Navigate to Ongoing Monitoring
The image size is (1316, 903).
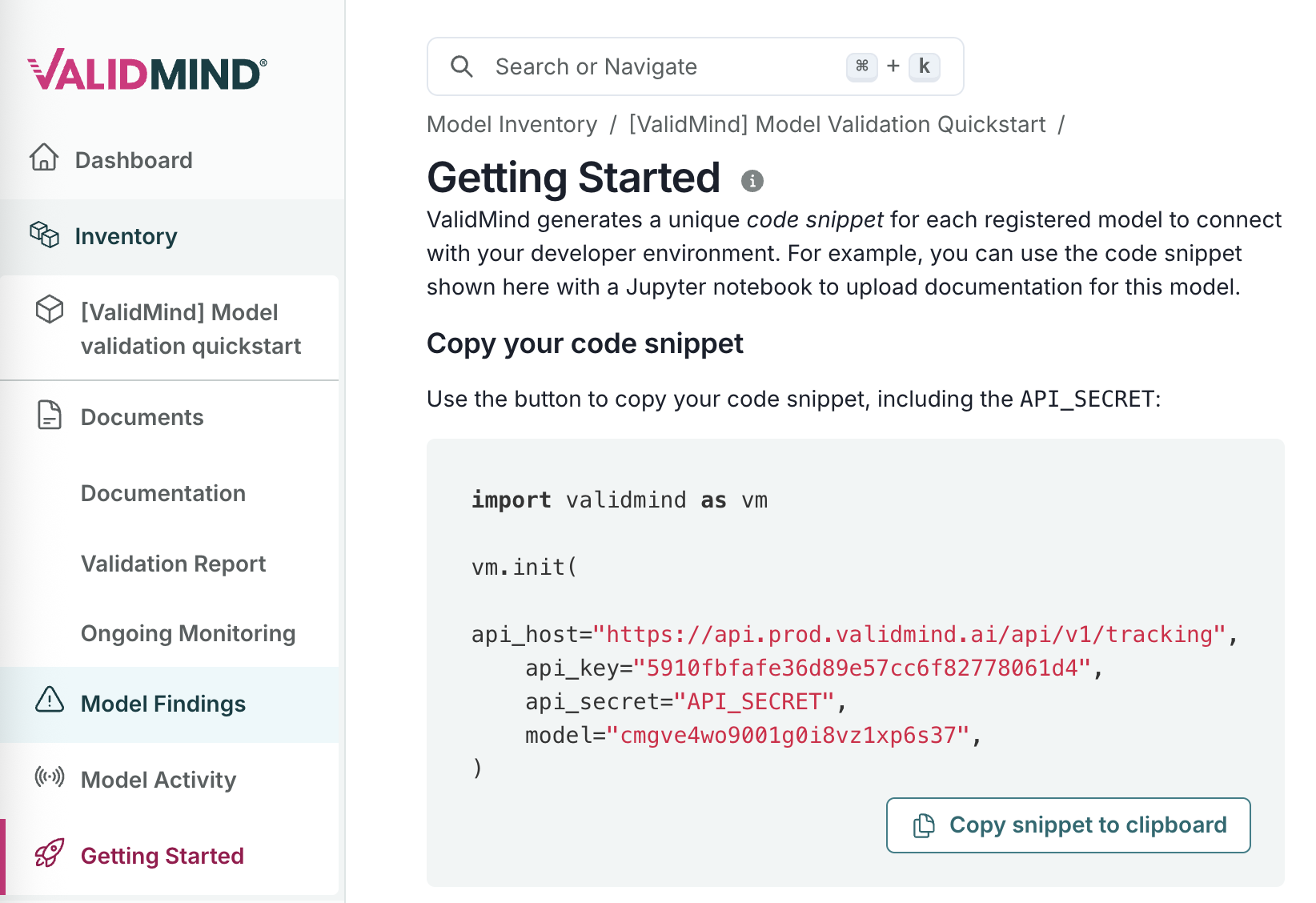pos(188,633)
